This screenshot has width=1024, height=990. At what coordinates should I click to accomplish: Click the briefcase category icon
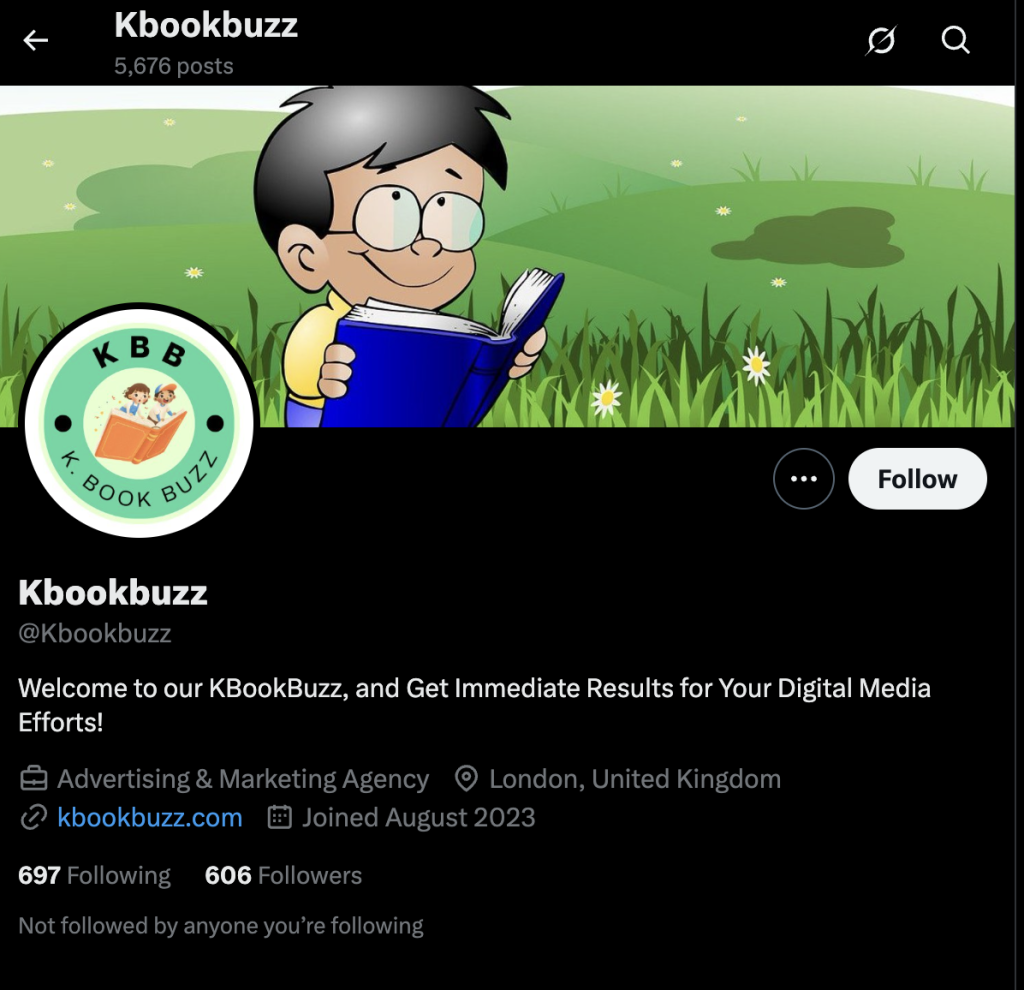33,778
